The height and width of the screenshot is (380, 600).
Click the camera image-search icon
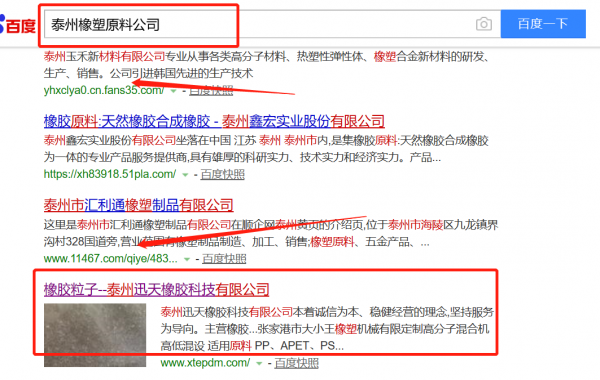(x=484, y=24)
